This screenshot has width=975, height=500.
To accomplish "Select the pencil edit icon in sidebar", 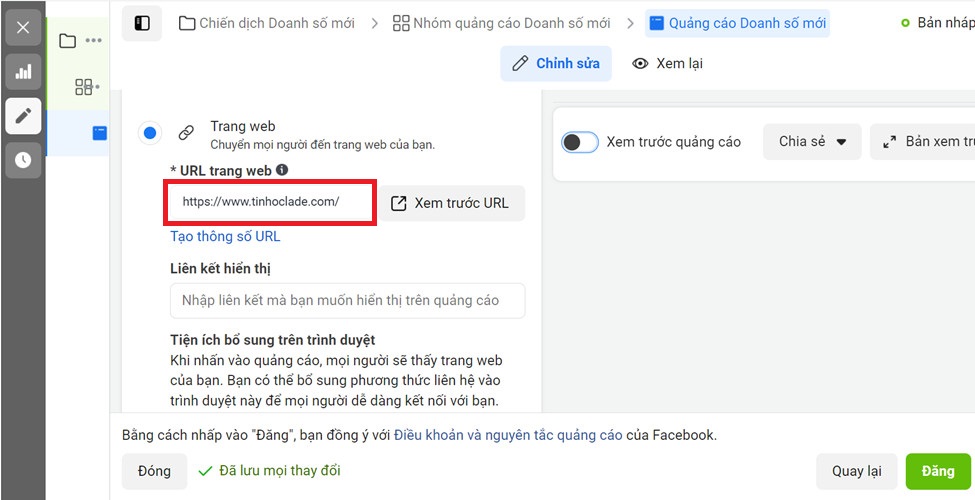I will click(x=23, y=116).
